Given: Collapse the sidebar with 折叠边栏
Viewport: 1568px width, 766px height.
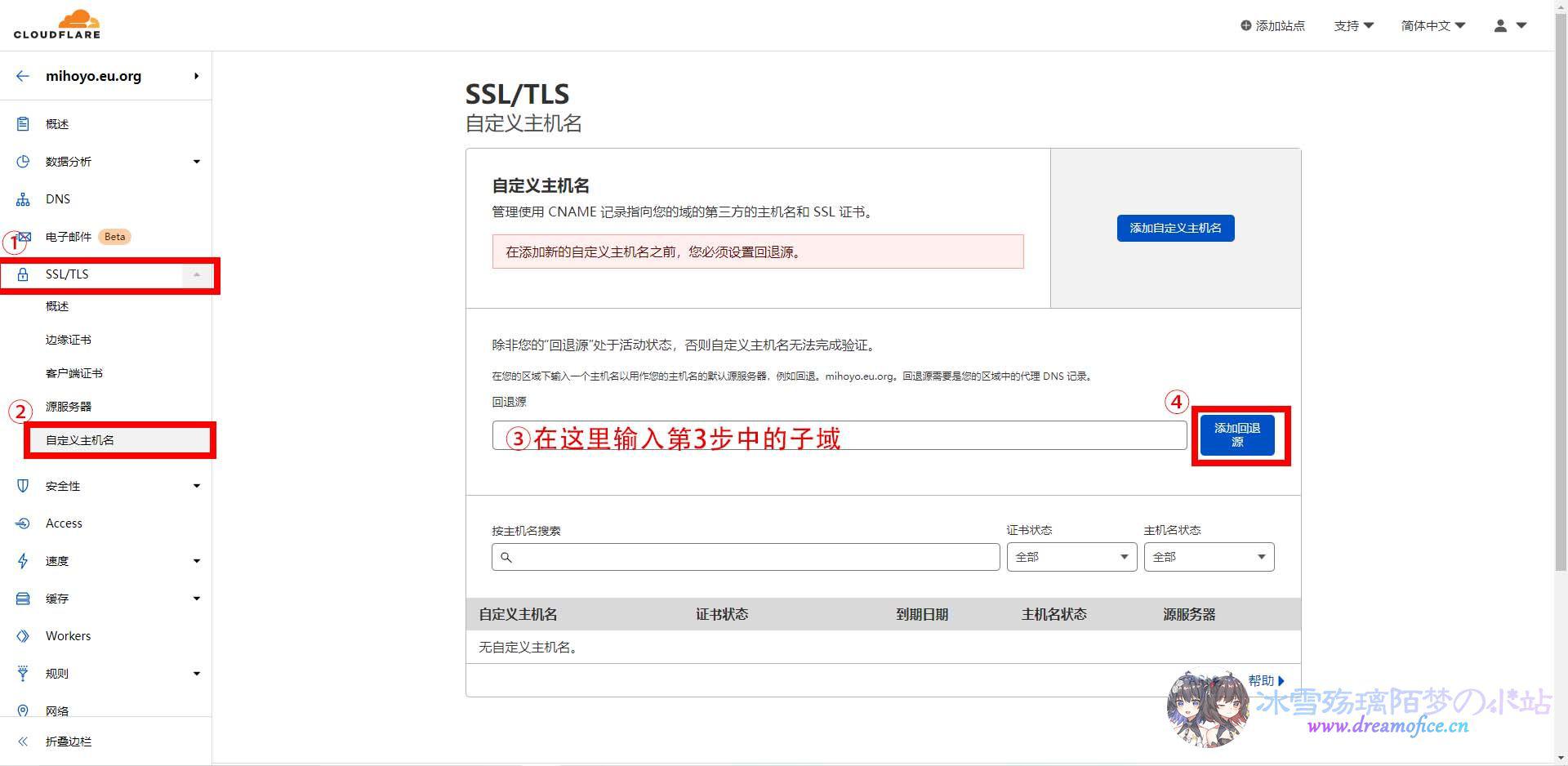Looking at the screenshot, I should (68, 741).
